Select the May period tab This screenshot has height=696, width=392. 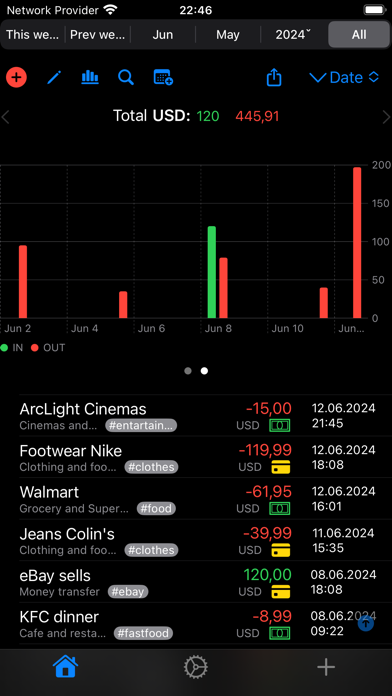tap(228, 35)
